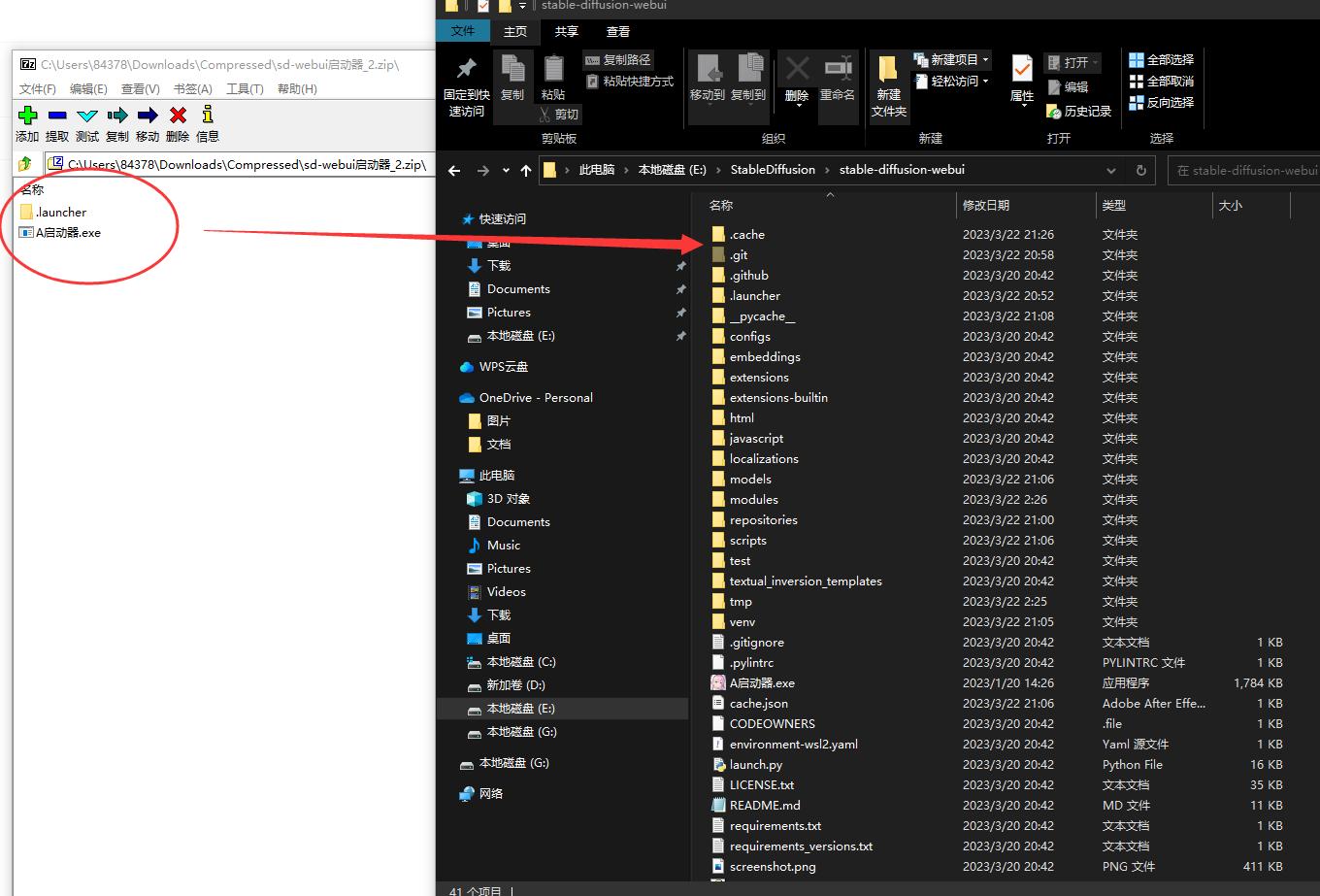This screenshot has height=896, width=1320.
Task: Click the green Add (添加) icon in 7-Zip
Action: click(x=27, y=116)
